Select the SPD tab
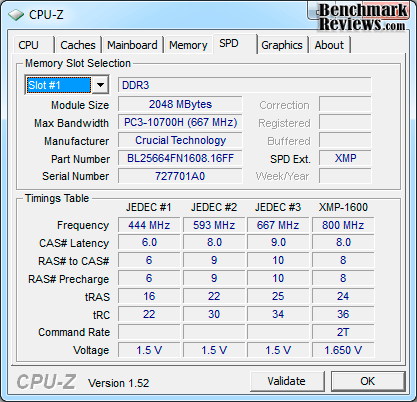Viewport: 417px width, 402px height. click(x=235, y=44)
